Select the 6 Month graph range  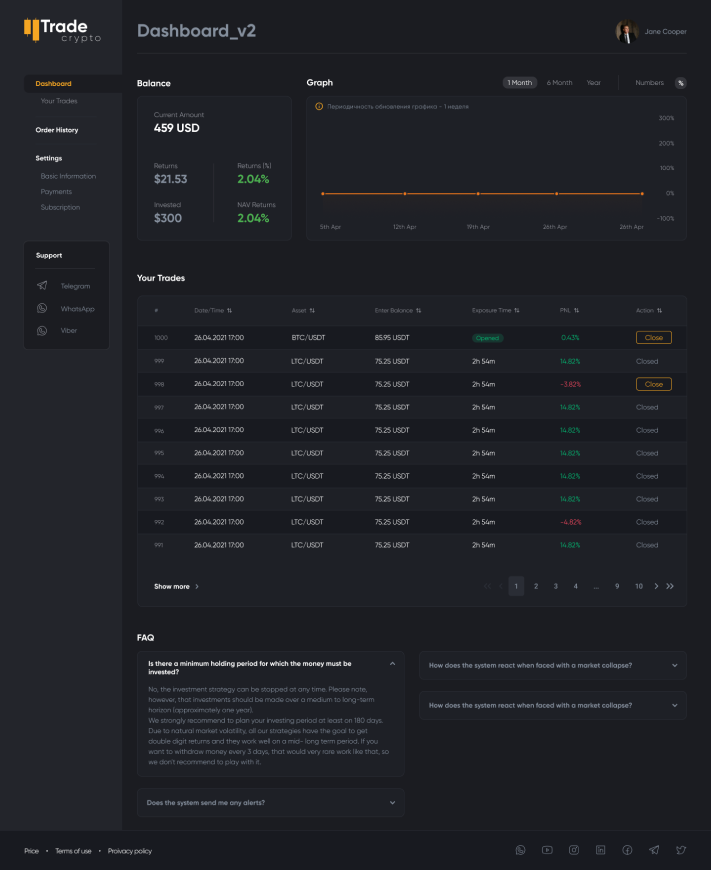[x=560, y=83]
